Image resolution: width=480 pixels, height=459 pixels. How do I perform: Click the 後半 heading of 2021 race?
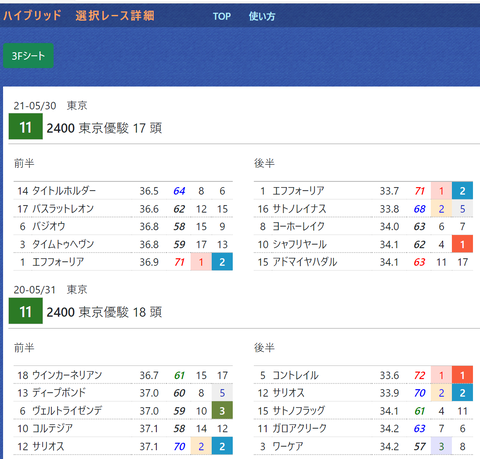pyautogui.click(x=264, y=163)
